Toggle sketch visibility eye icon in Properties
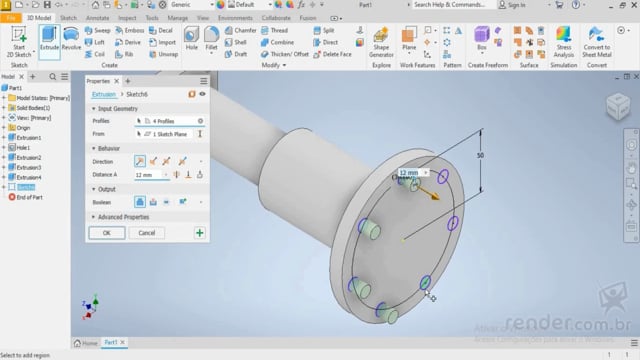 pos(202,94)
